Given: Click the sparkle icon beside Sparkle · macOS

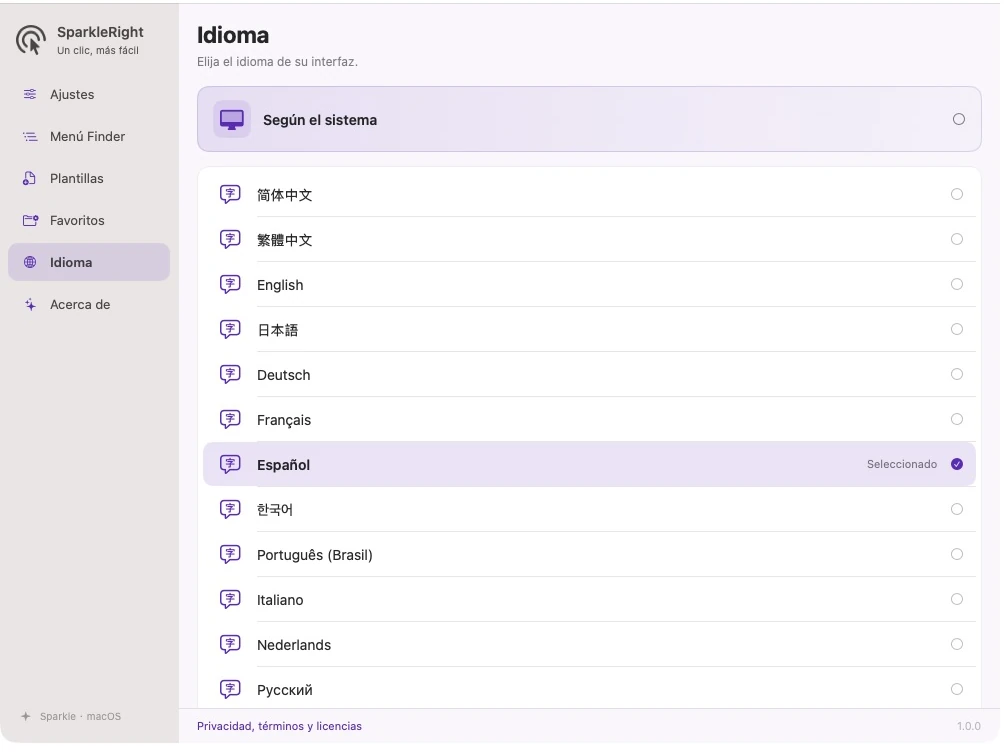Looking at the screenshot, I should pos(26,716).
